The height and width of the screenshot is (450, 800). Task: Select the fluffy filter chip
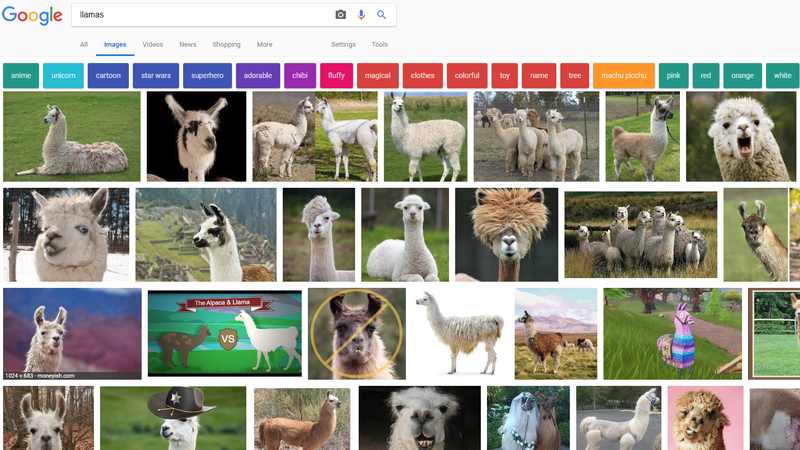[336, 76]
